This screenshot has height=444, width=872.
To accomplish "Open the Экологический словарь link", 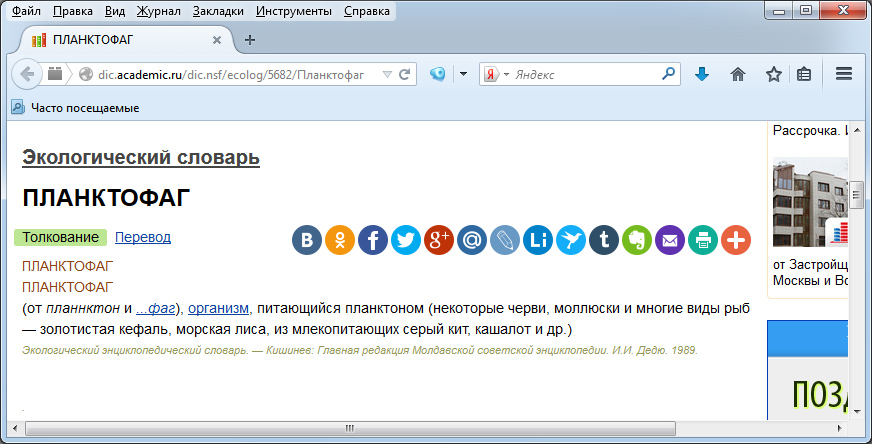I will [141, 157].
